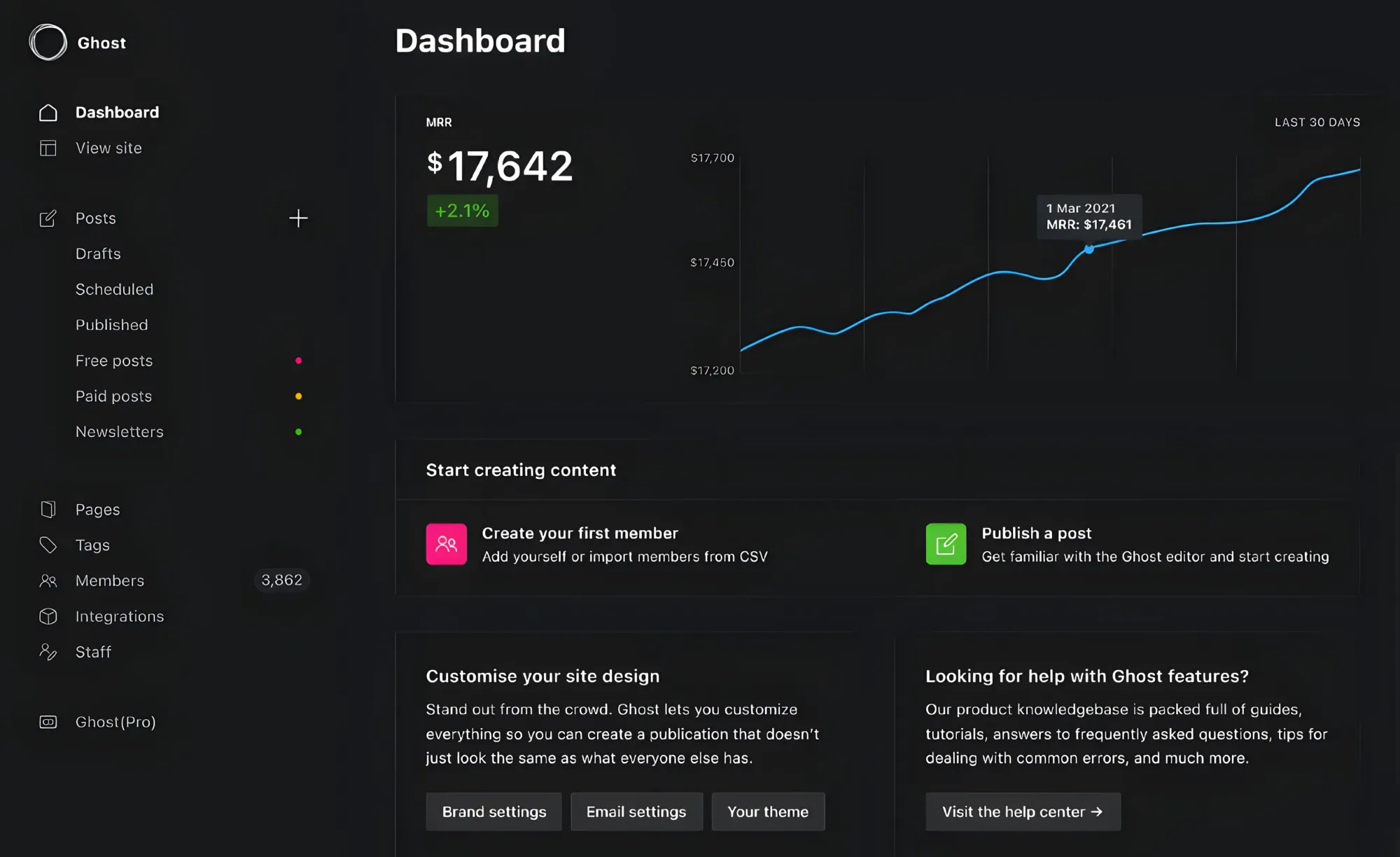The image size is (1400, 857).
Task: Visit the help center link
Action: click(x=1022, y=811)
